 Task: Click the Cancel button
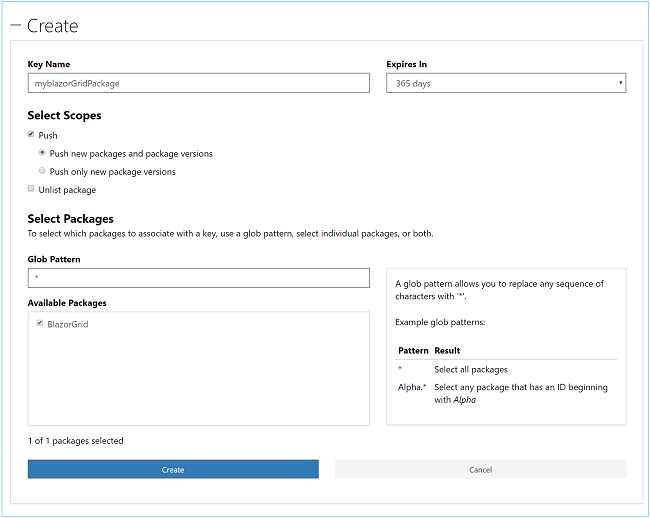[480, 469]
